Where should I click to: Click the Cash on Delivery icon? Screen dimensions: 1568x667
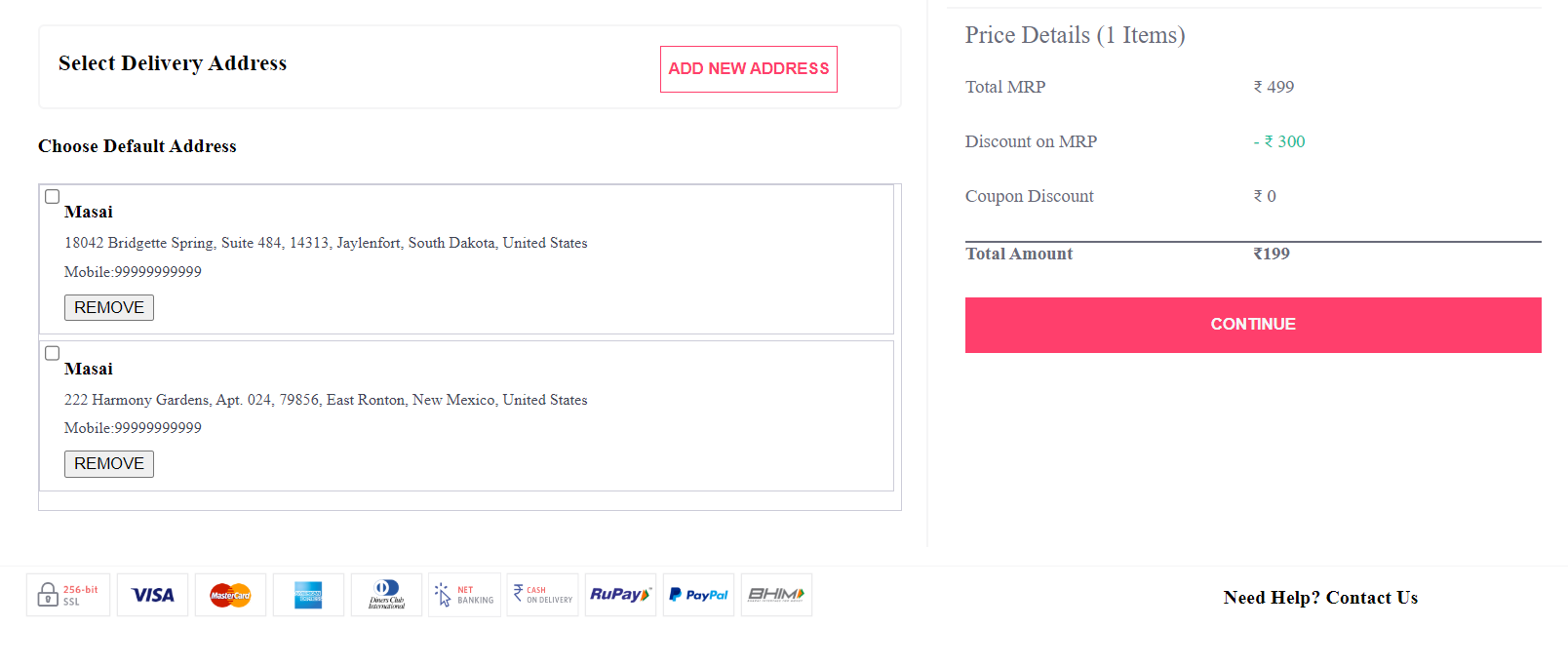[542, 595]
